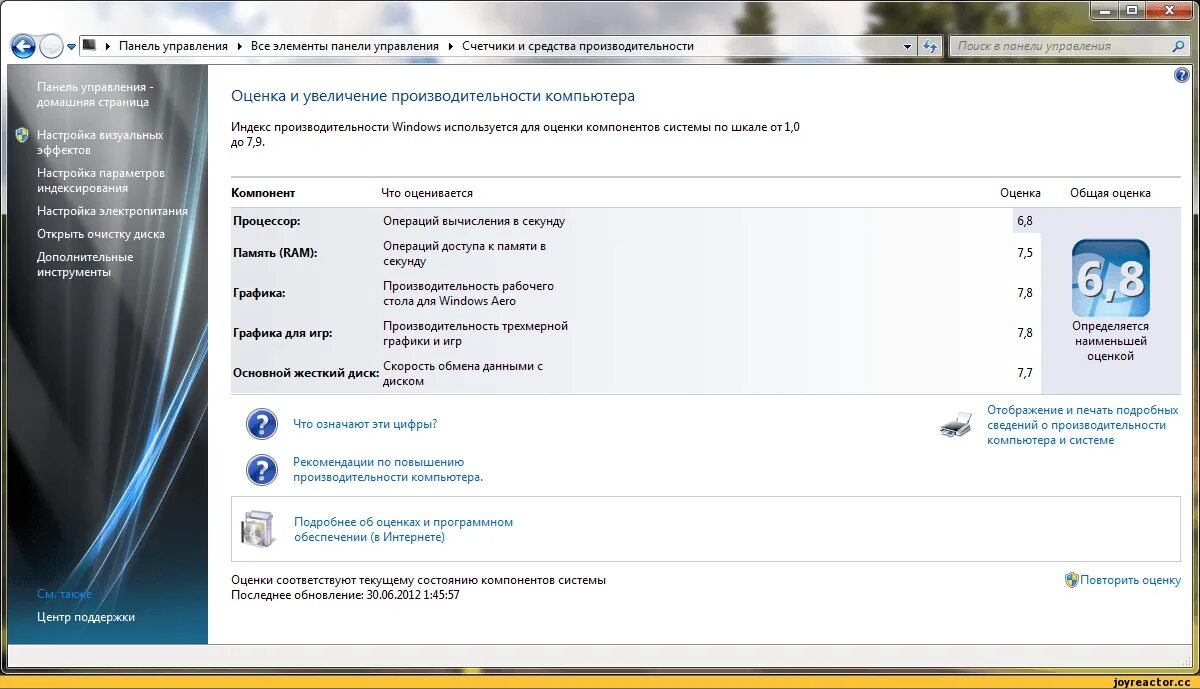Click 'Определяется наименьшей оценкой' caption
Viewport: 1200px width, 689px height.
click(x=1110, y=341)
